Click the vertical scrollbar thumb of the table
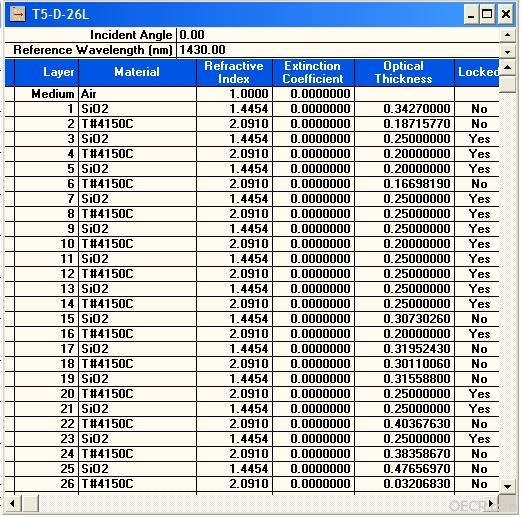The height and width of the screenshot is (517, 522). (x=508, y=84)
